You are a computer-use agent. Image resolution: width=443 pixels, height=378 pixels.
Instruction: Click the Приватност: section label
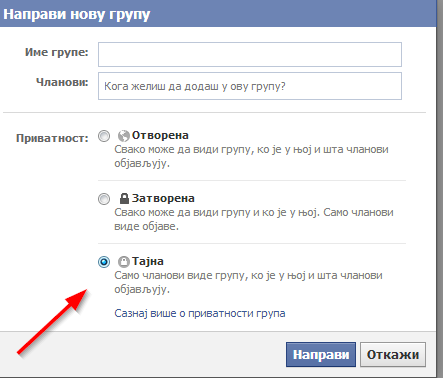(52, 138)
